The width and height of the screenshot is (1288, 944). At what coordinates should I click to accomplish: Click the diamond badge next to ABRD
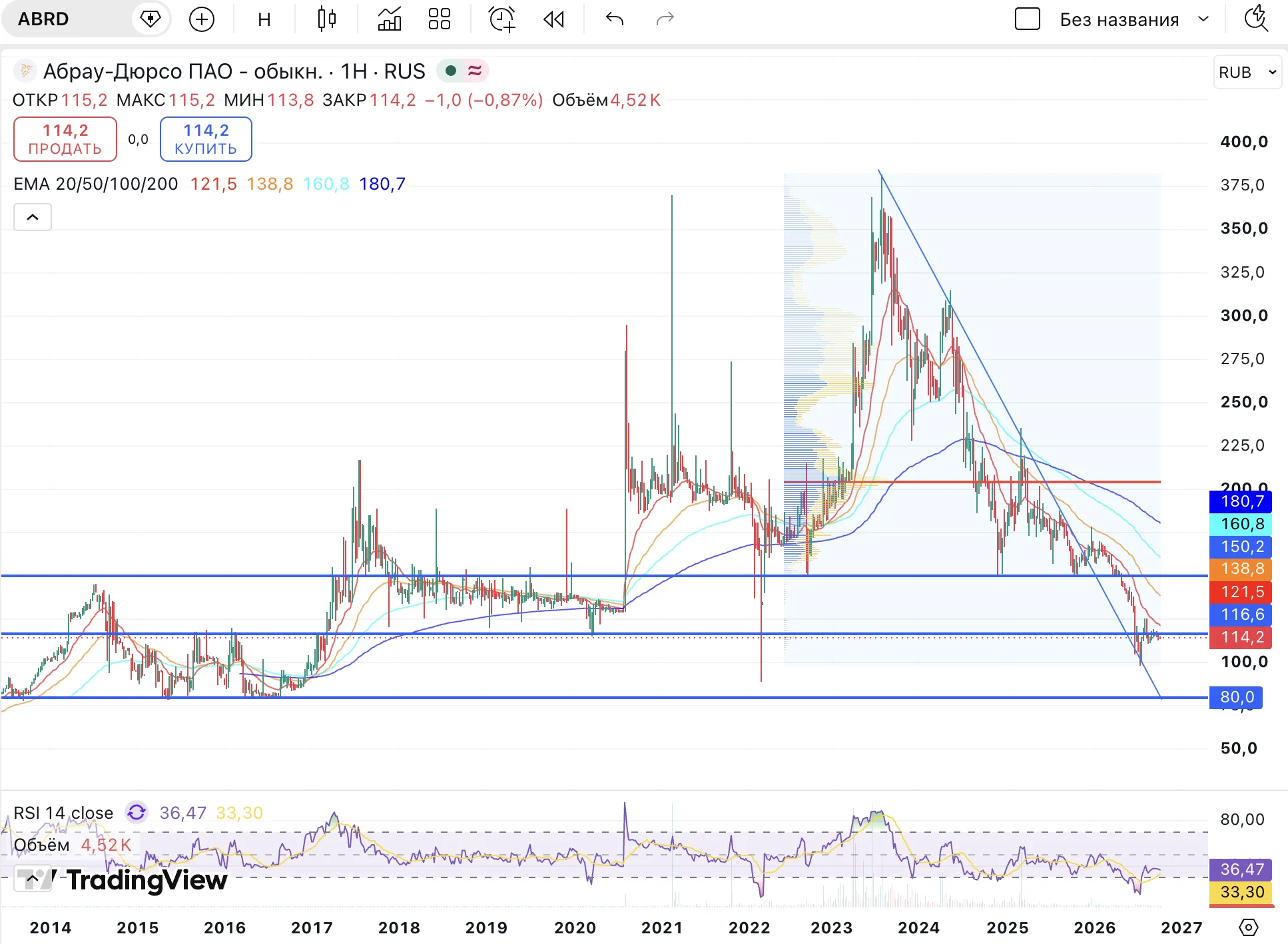point(151,19)
